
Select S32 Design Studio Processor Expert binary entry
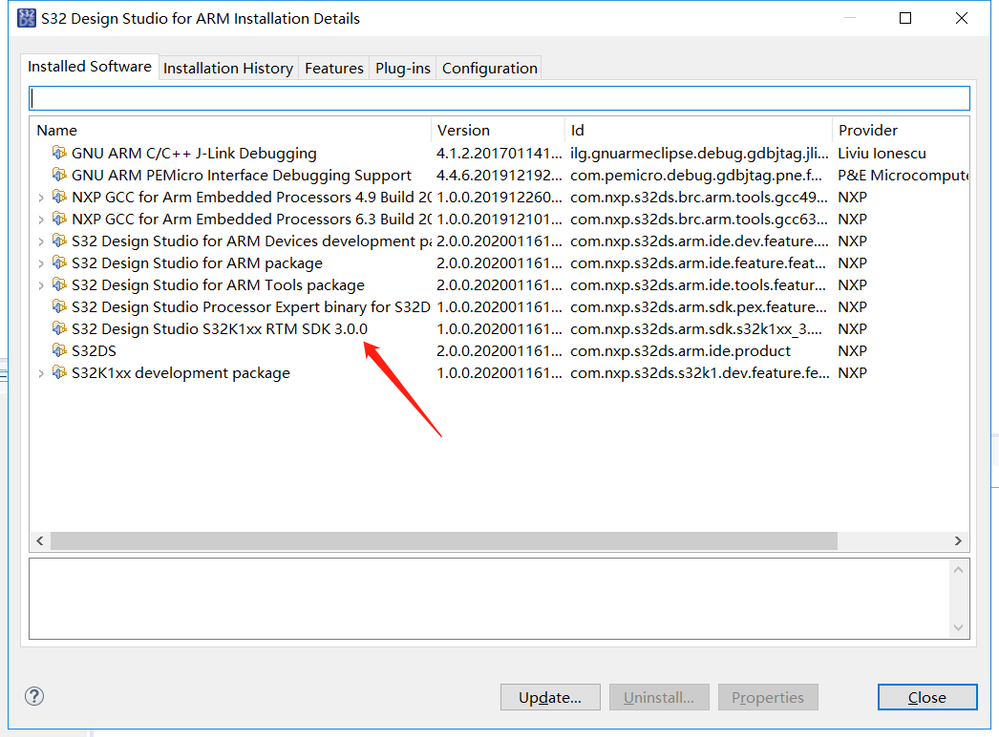[251, 307]
